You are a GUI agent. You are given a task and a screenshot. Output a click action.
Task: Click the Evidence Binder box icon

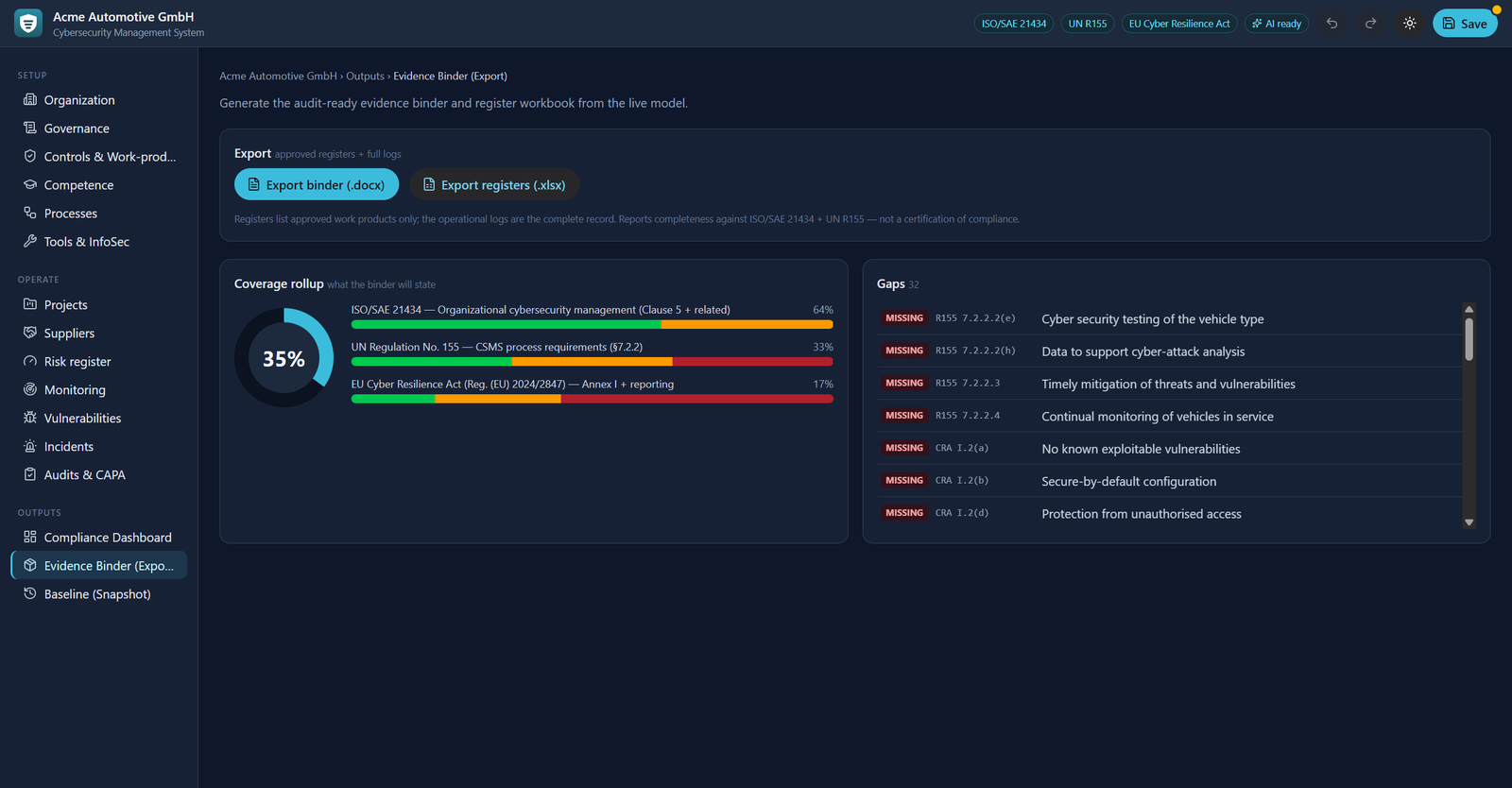(30, 565)
